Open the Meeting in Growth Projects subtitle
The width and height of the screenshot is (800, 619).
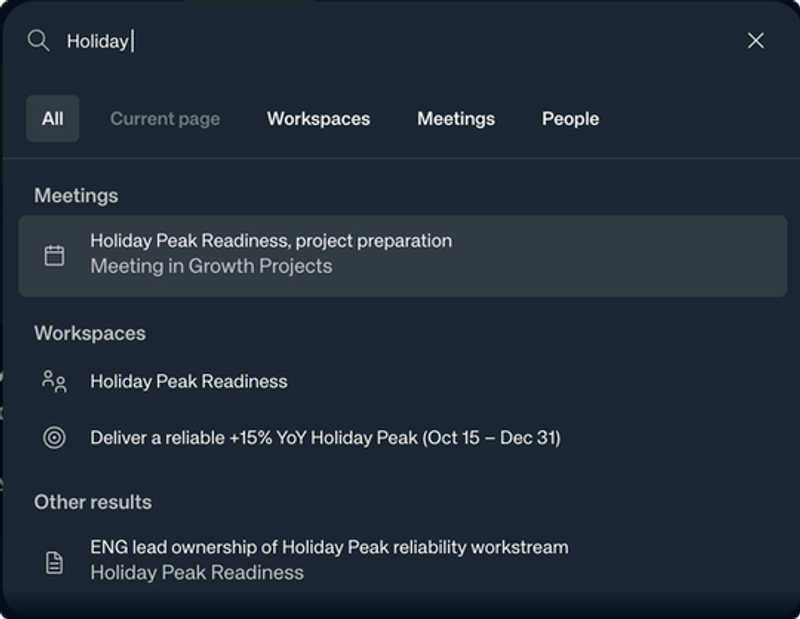(211, 266)
